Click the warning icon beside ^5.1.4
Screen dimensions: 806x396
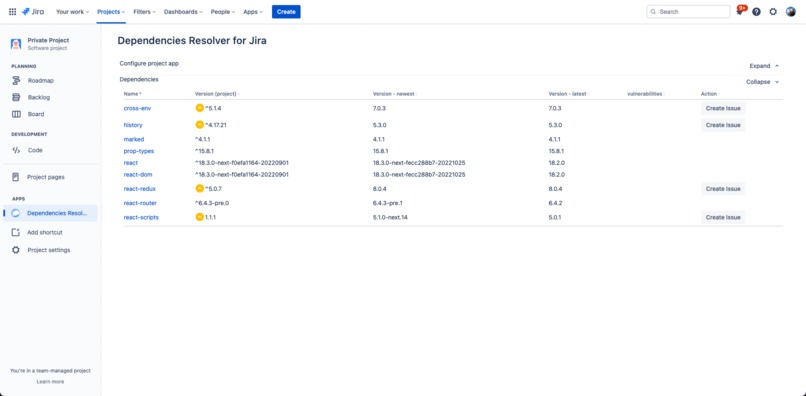pos(199,108)
